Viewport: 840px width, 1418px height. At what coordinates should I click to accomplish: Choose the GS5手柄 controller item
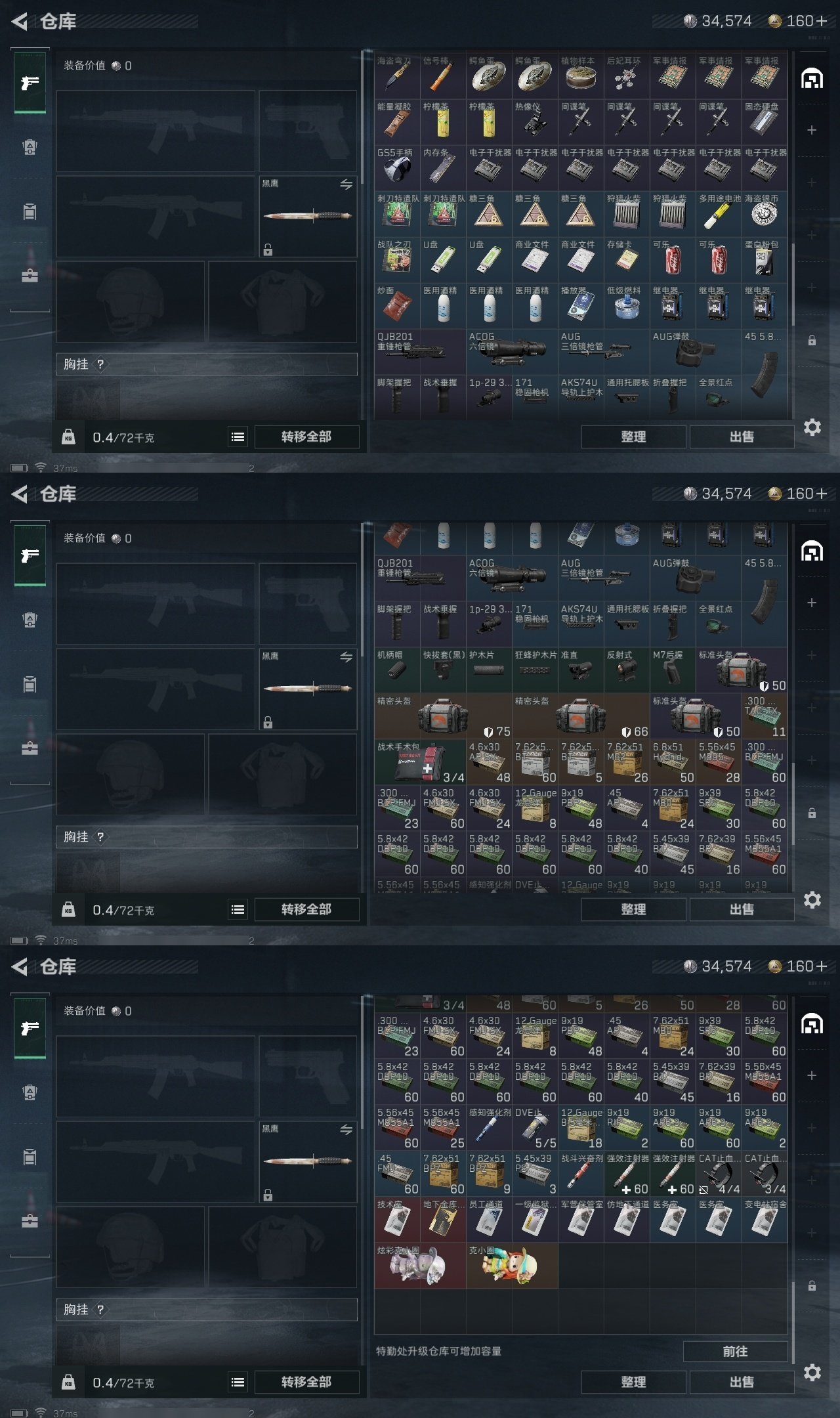coord(397,168)
